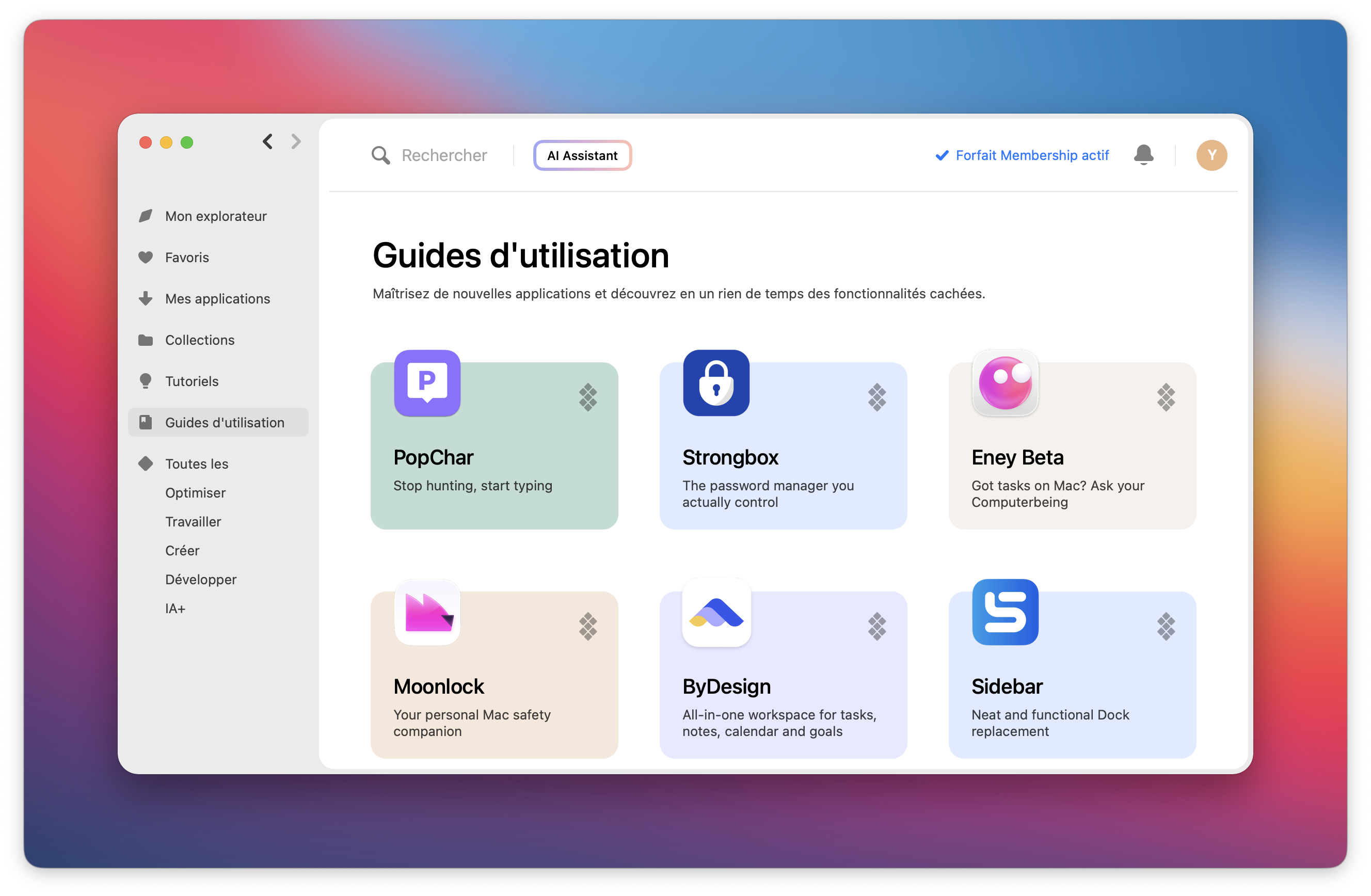Open the Développer category
1371x896 pixels.
tap(201, 579)
